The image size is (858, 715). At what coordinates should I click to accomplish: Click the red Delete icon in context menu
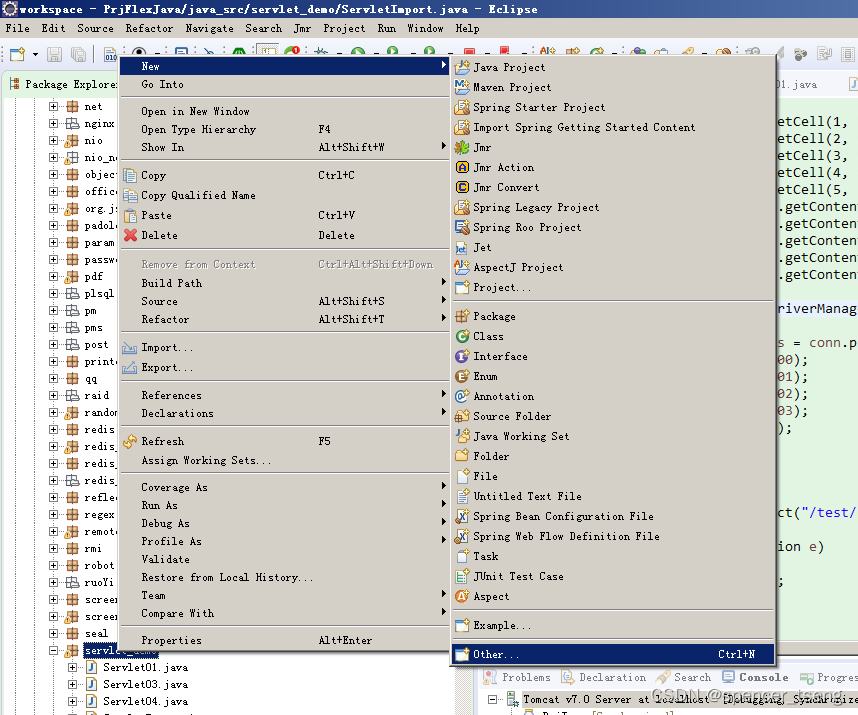pos(130,235)
